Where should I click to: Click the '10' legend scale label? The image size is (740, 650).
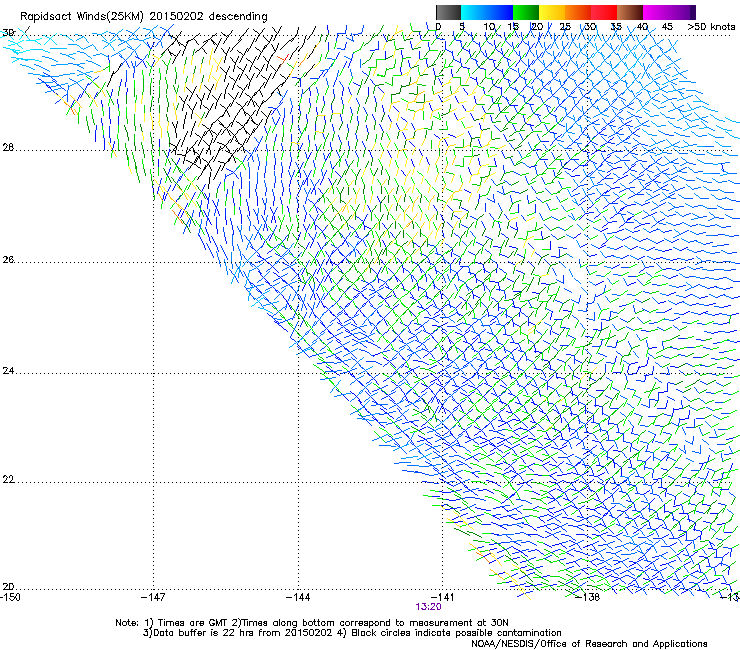(489, 27)
